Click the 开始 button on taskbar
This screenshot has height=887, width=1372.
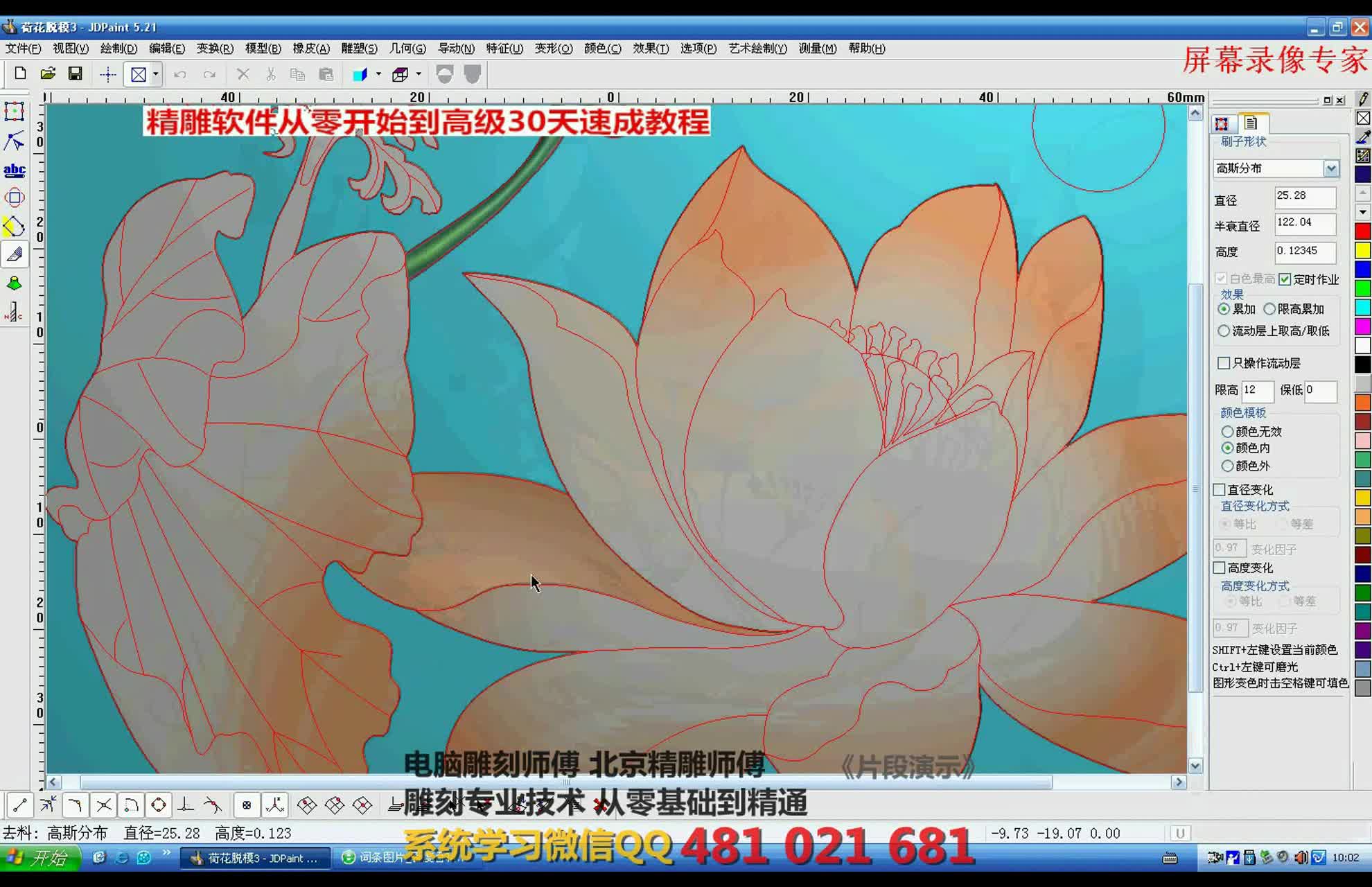[x=38, y=859]
